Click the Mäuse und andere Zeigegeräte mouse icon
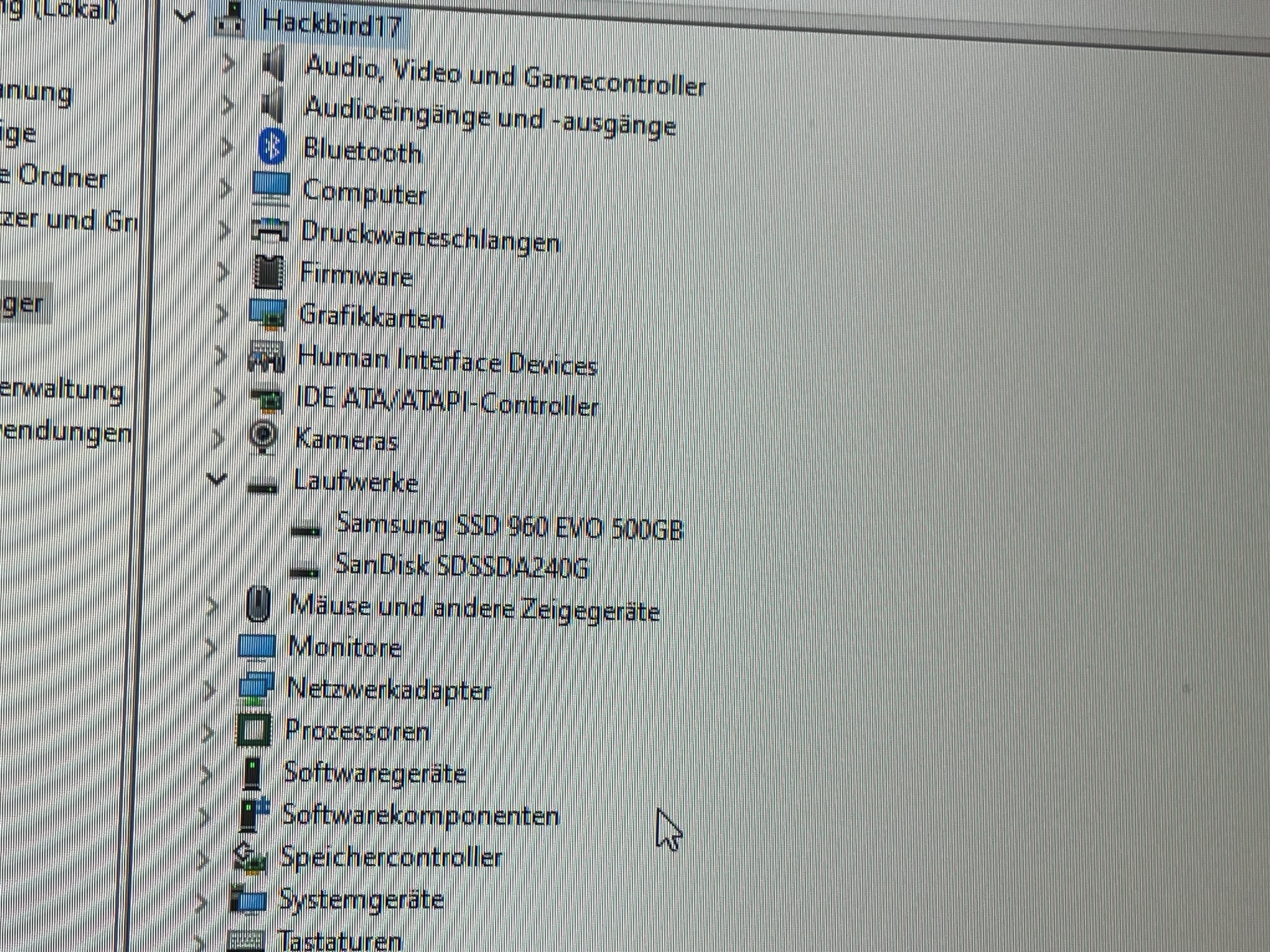 (258, 604)
